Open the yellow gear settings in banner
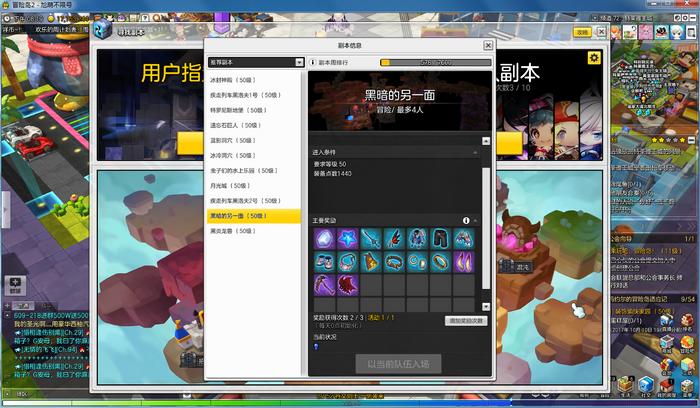Viewport: 700px width, 408px height. coord(594,58)
